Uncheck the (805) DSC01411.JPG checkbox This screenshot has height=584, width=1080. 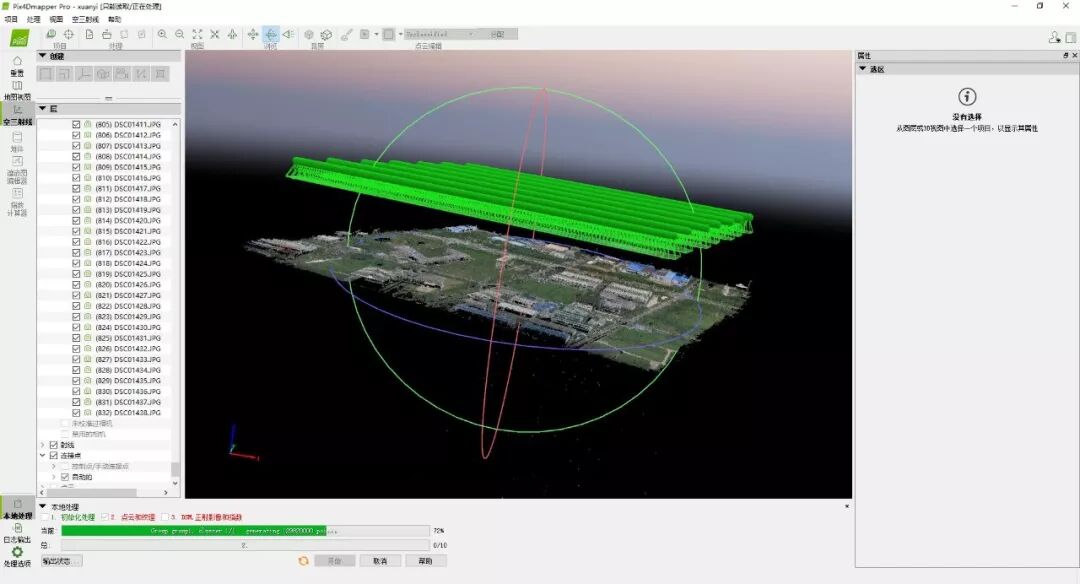click(x=76, y=125)
